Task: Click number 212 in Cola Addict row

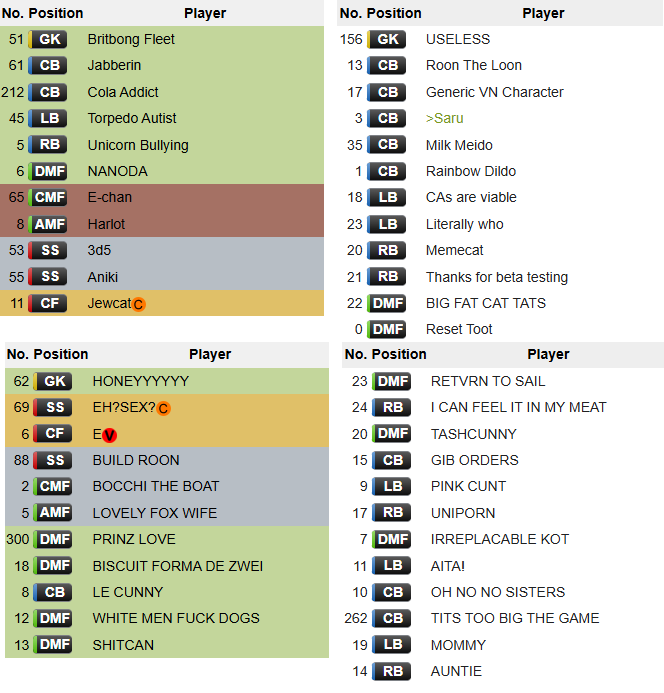Action: (12, 92)
